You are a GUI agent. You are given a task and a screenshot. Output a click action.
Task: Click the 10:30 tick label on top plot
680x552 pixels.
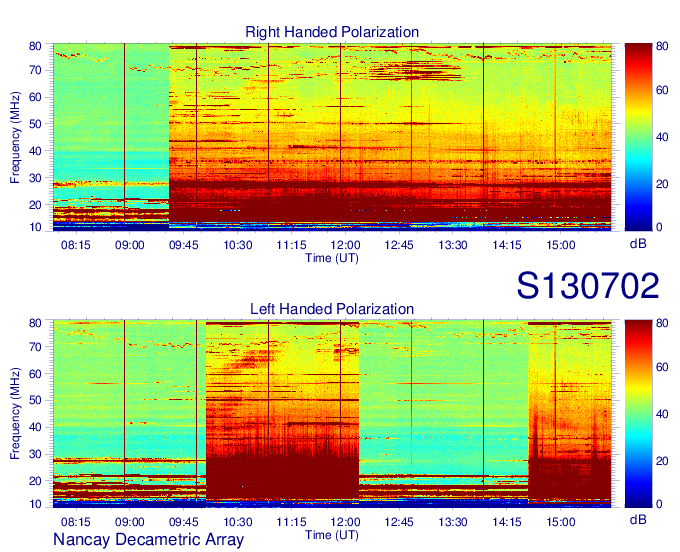click(238, 245)
